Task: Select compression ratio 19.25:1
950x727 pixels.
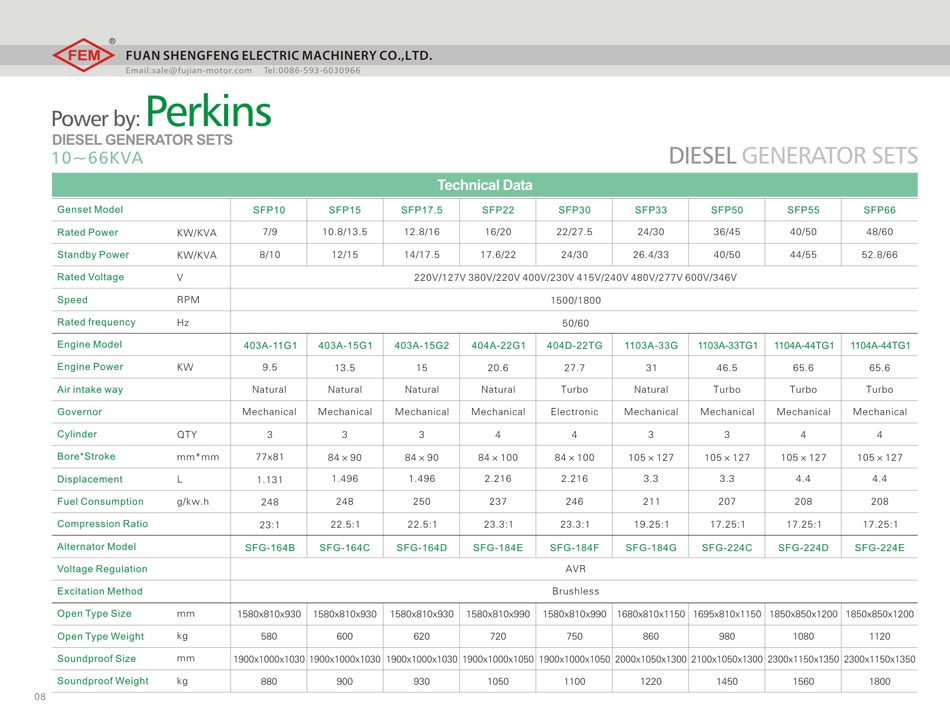Action: tap(651, 525)
